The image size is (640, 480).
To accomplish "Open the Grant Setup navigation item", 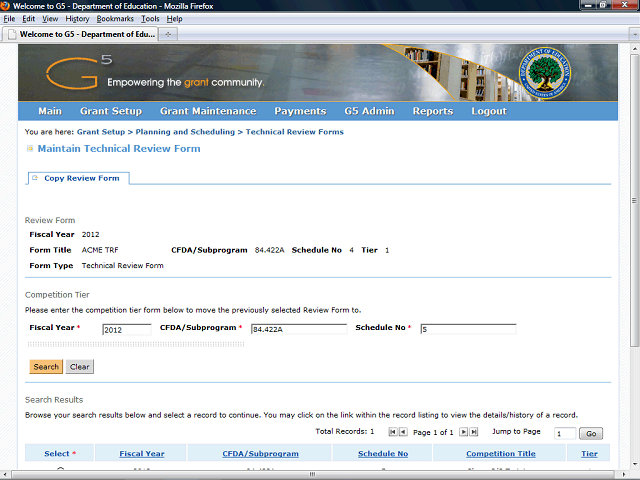I will [111, 111].
